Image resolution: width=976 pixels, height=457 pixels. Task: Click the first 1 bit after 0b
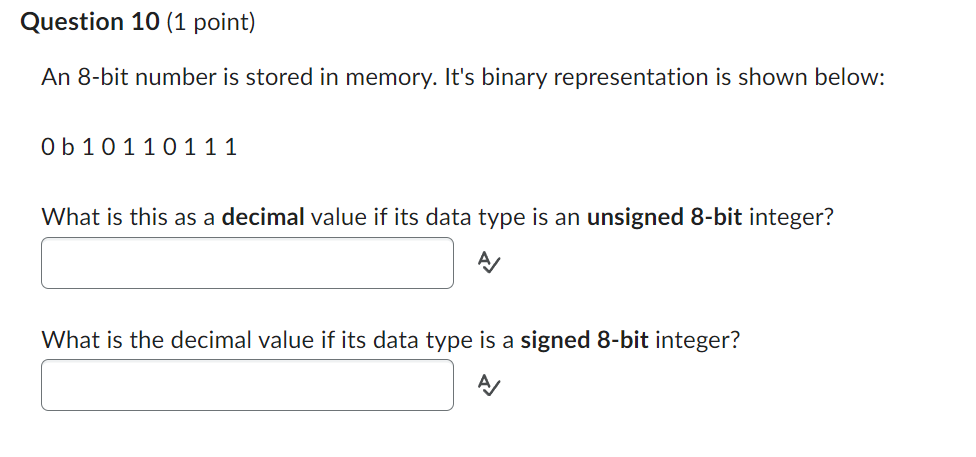88,148
